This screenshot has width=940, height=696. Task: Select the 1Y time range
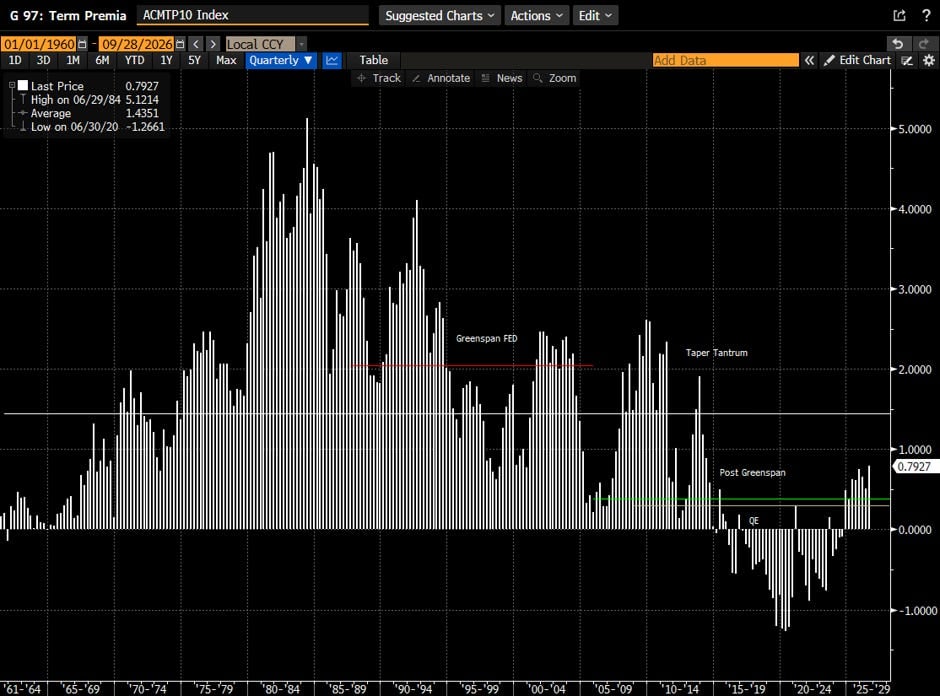pyautogui.click(x=166, y=60)
